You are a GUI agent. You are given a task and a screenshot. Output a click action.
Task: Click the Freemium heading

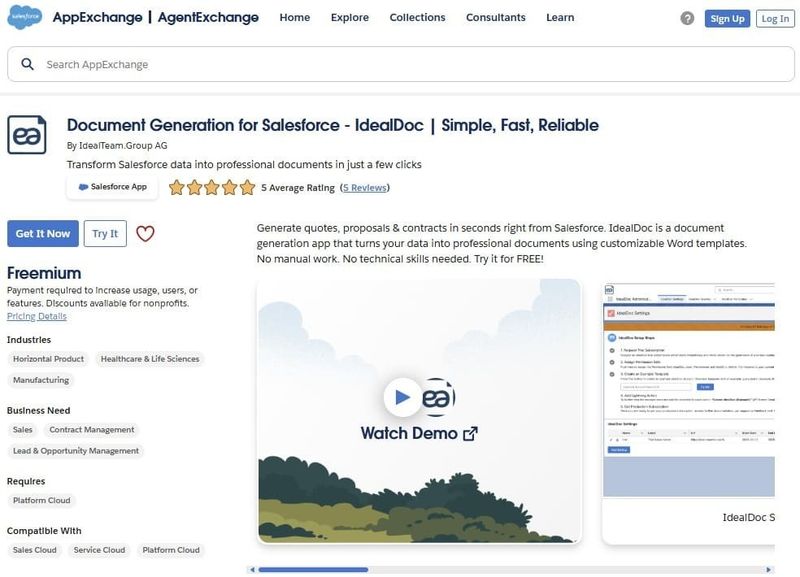[x=44, y=273]
